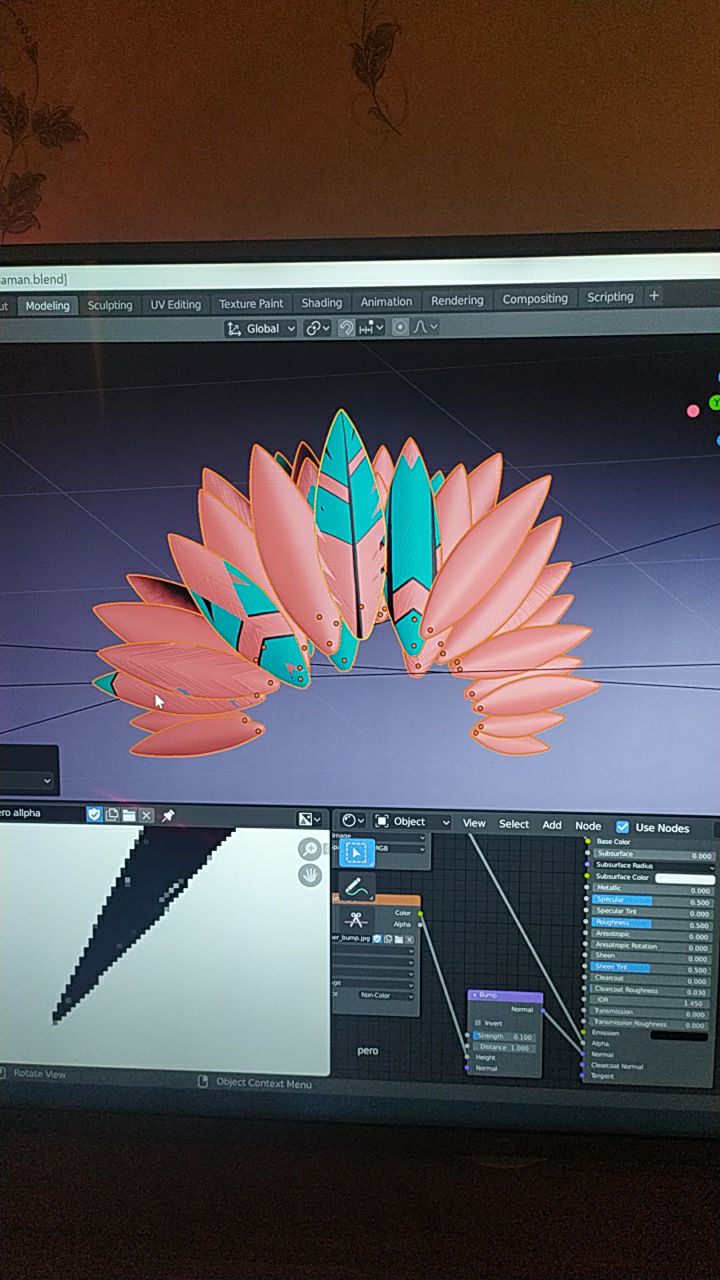Switch to the Scripting workspace

610,297
